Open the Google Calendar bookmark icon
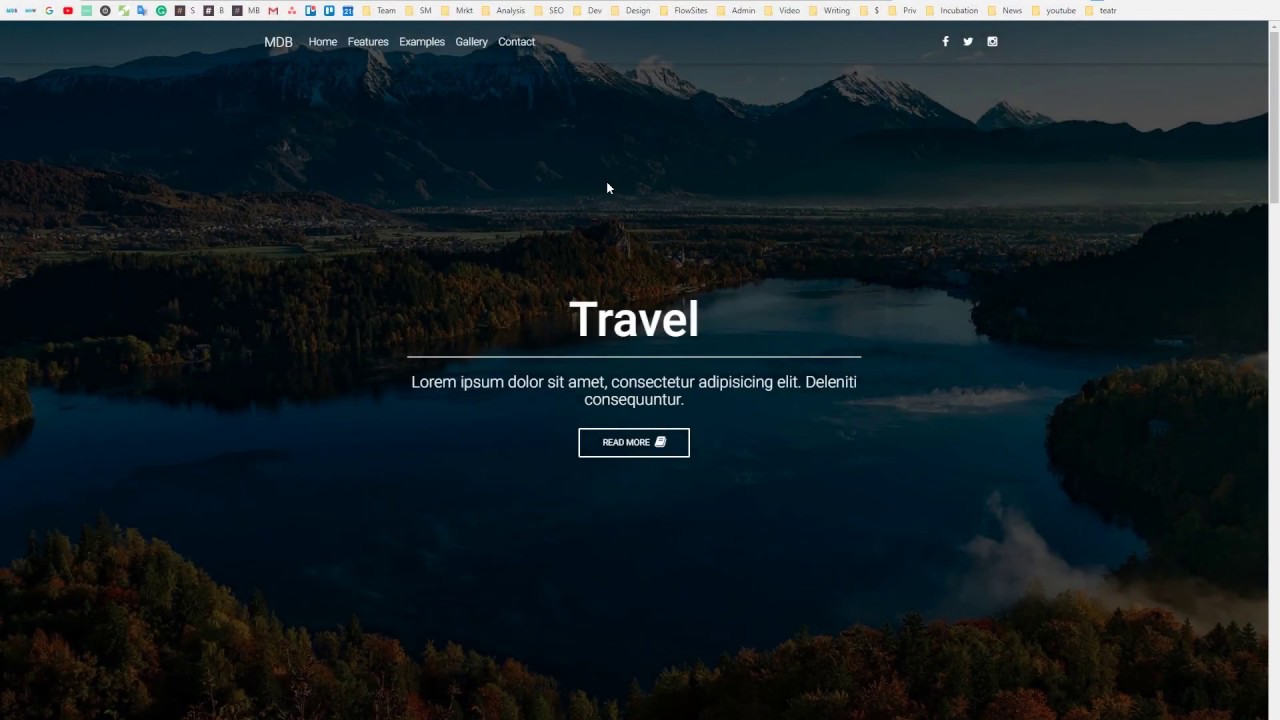Image resolution: width=1280 pixels, height=720 pixels. point(348,10)
